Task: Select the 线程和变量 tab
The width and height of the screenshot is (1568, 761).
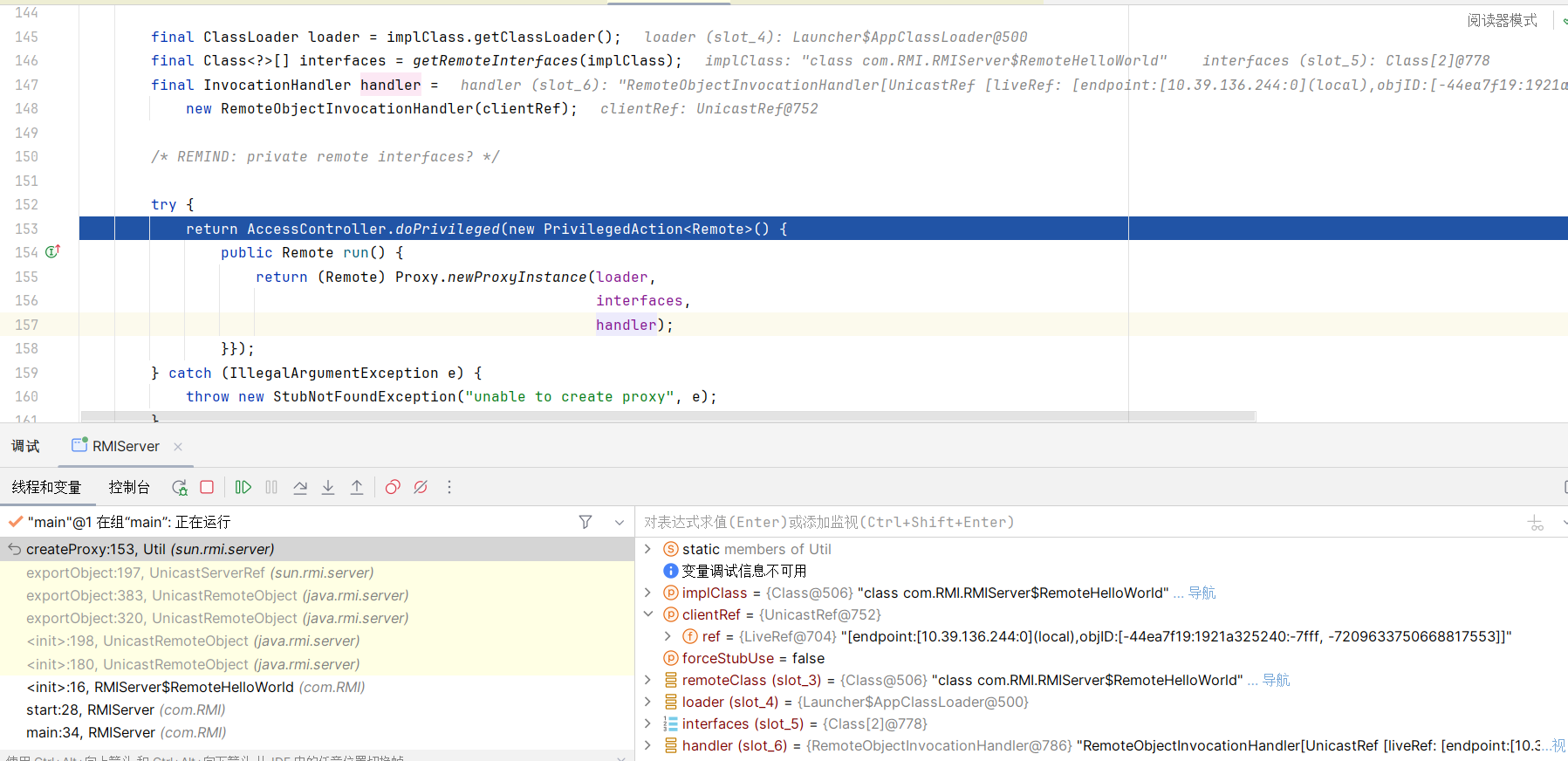Action: point(46,487)
